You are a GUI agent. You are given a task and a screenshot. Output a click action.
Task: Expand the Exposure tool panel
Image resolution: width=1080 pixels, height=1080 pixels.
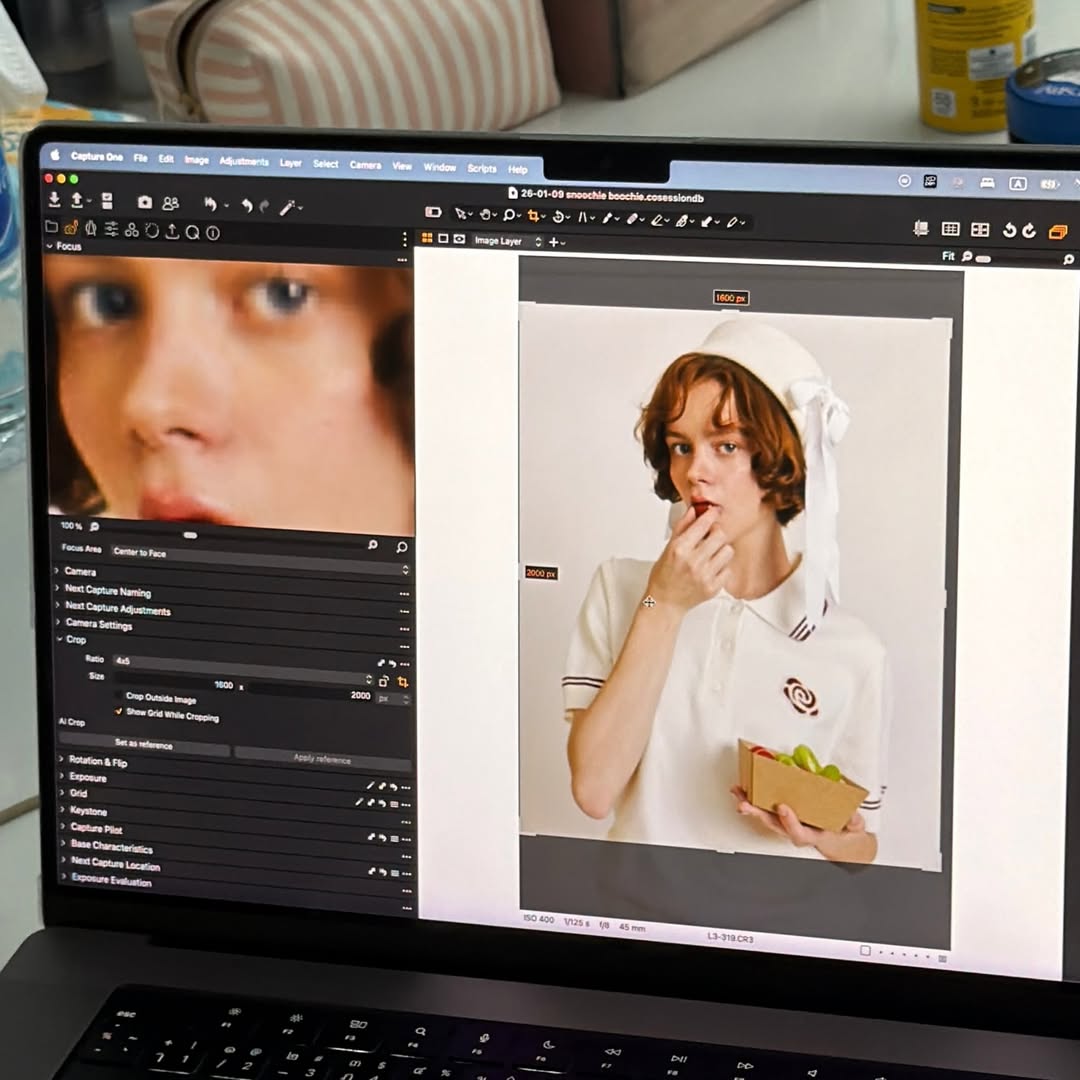pyautogui.click(x=88, y=777)
